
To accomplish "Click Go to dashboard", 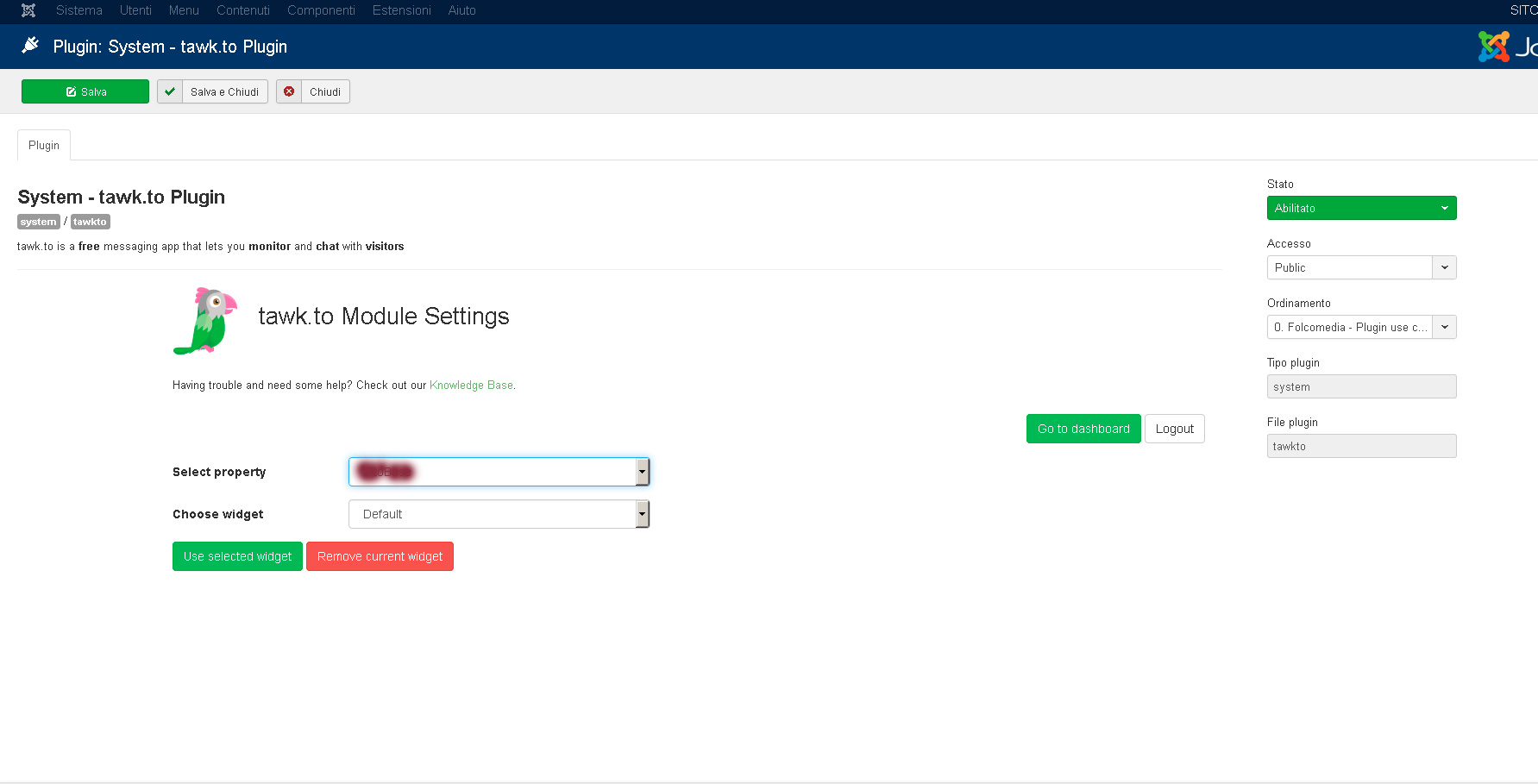I will [x=1083, y=429].
